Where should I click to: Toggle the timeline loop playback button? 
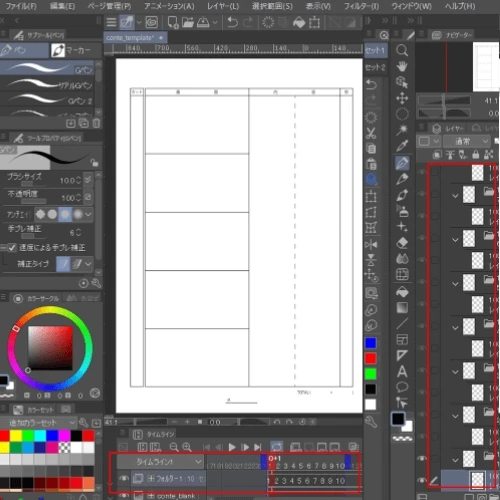[x=276, y=447]
